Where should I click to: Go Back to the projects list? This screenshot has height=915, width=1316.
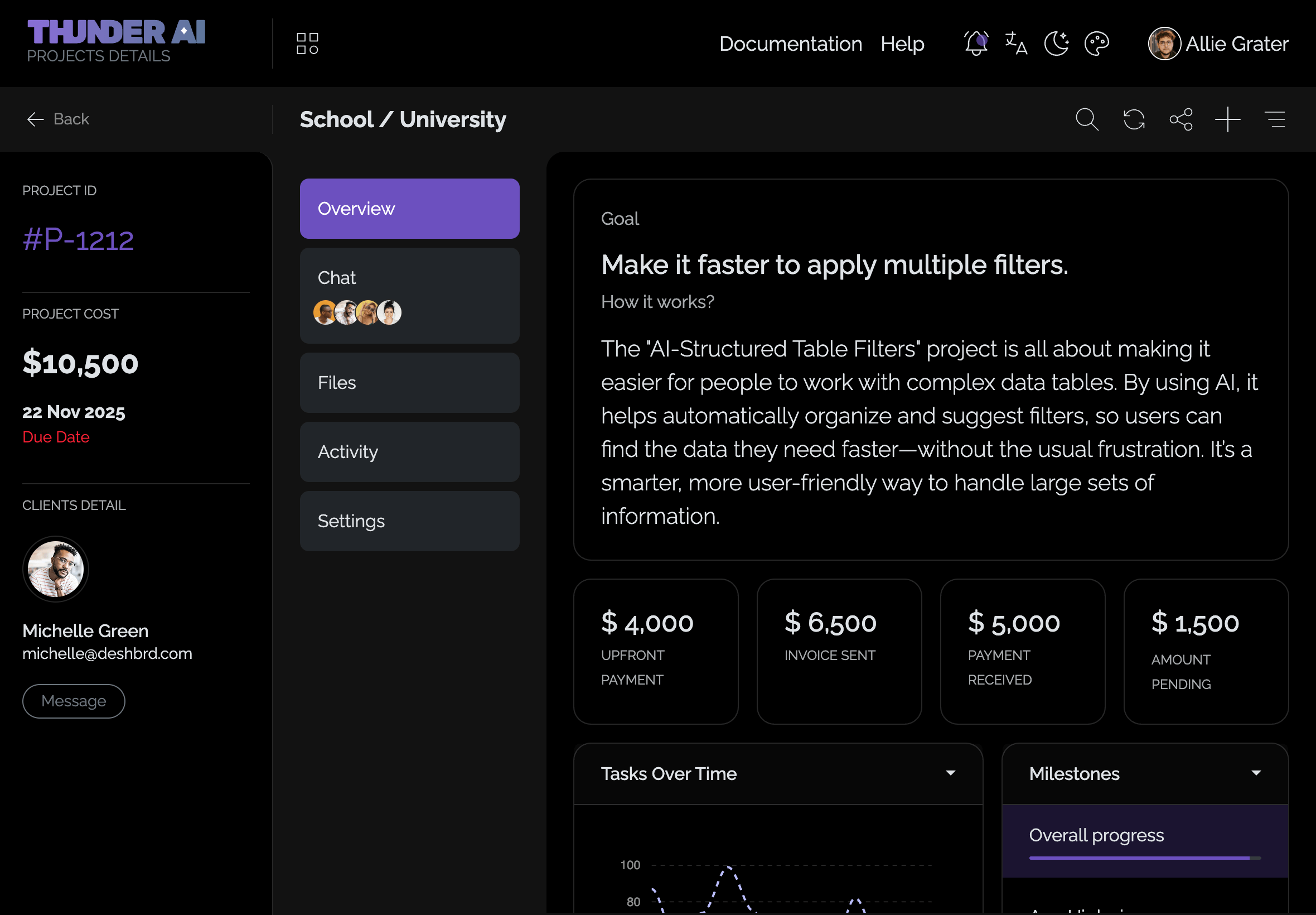[x=58, y=119]
